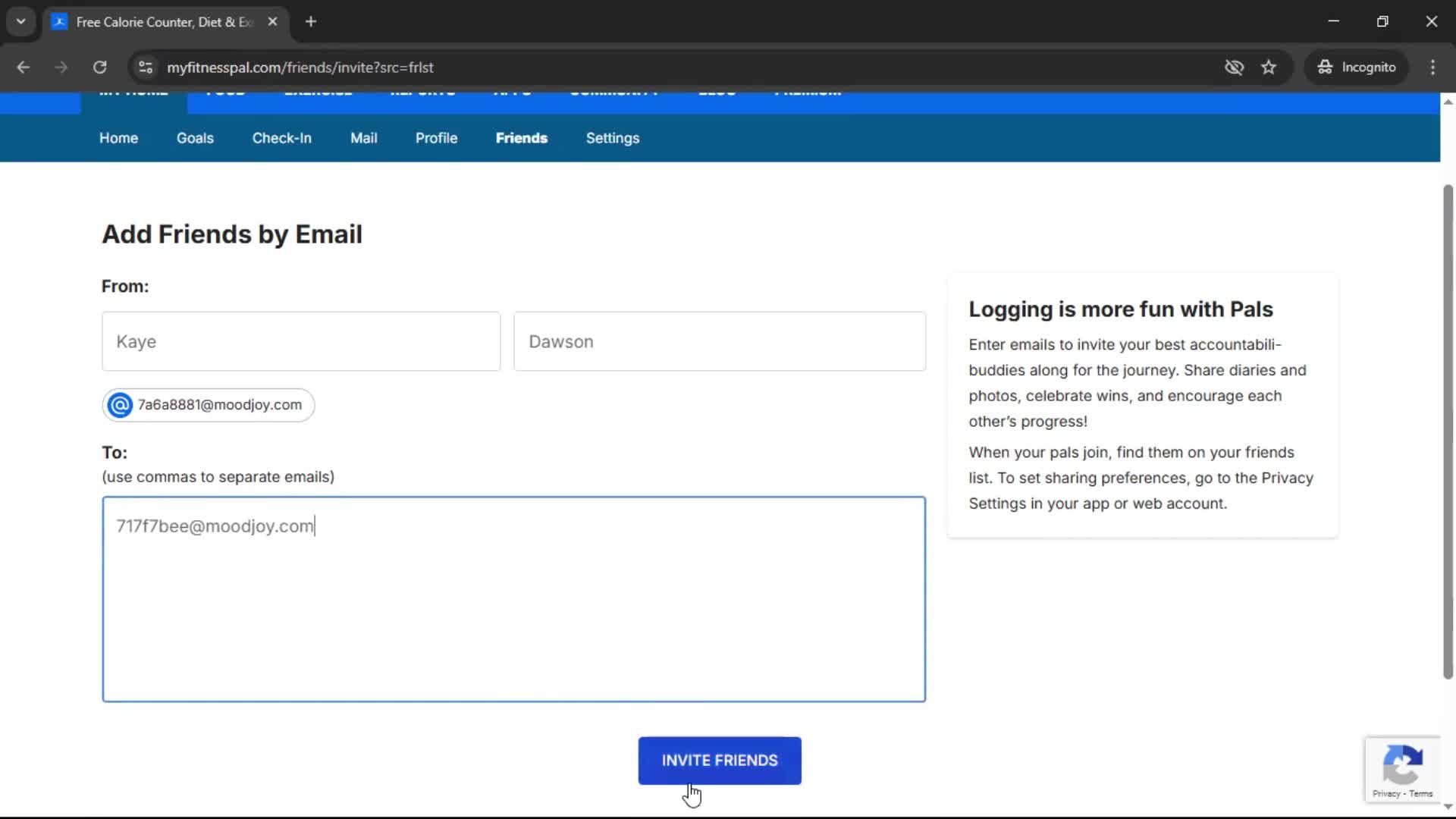Minimize the browser window
The height and width of the screenshot is (819, 1456).
pyautogui.click(x=1334, y=21)
